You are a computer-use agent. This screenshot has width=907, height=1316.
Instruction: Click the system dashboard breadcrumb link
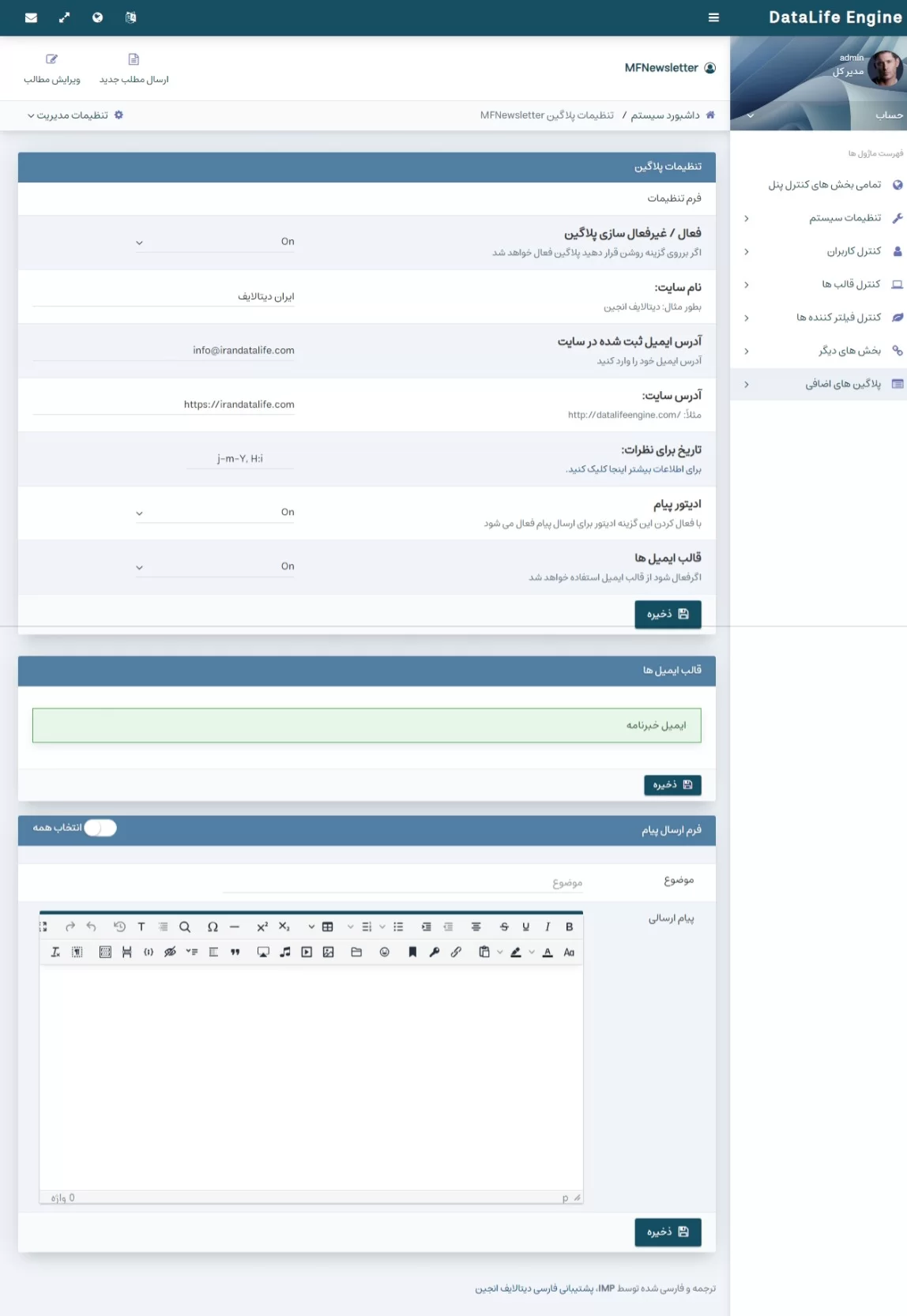point(664,115)
